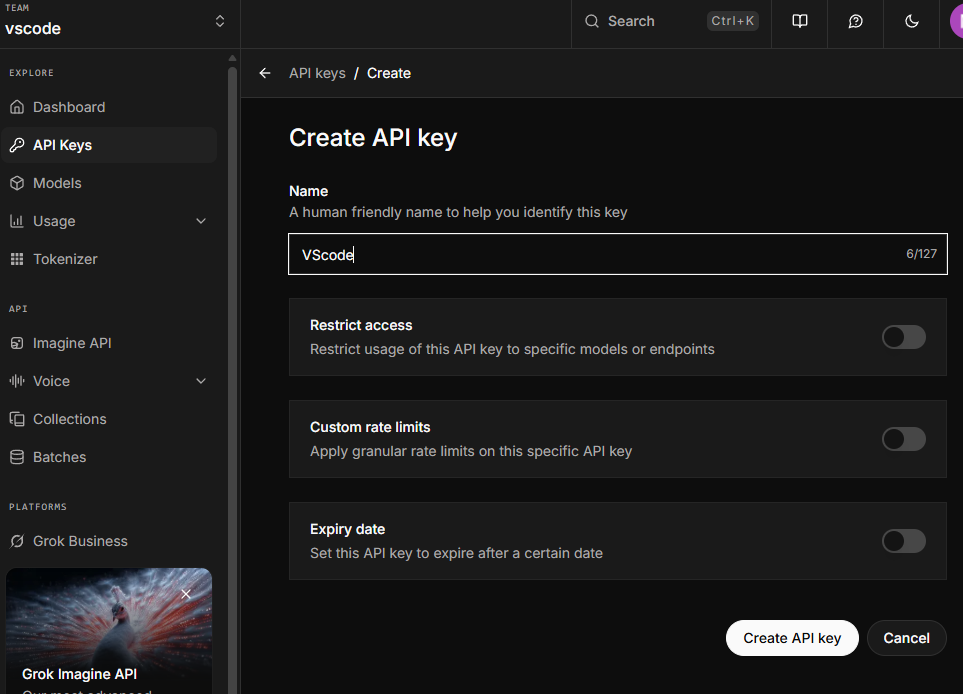Open the purple user avatar
The width and height of the screenshot is (963, 694).
point(957,21)
